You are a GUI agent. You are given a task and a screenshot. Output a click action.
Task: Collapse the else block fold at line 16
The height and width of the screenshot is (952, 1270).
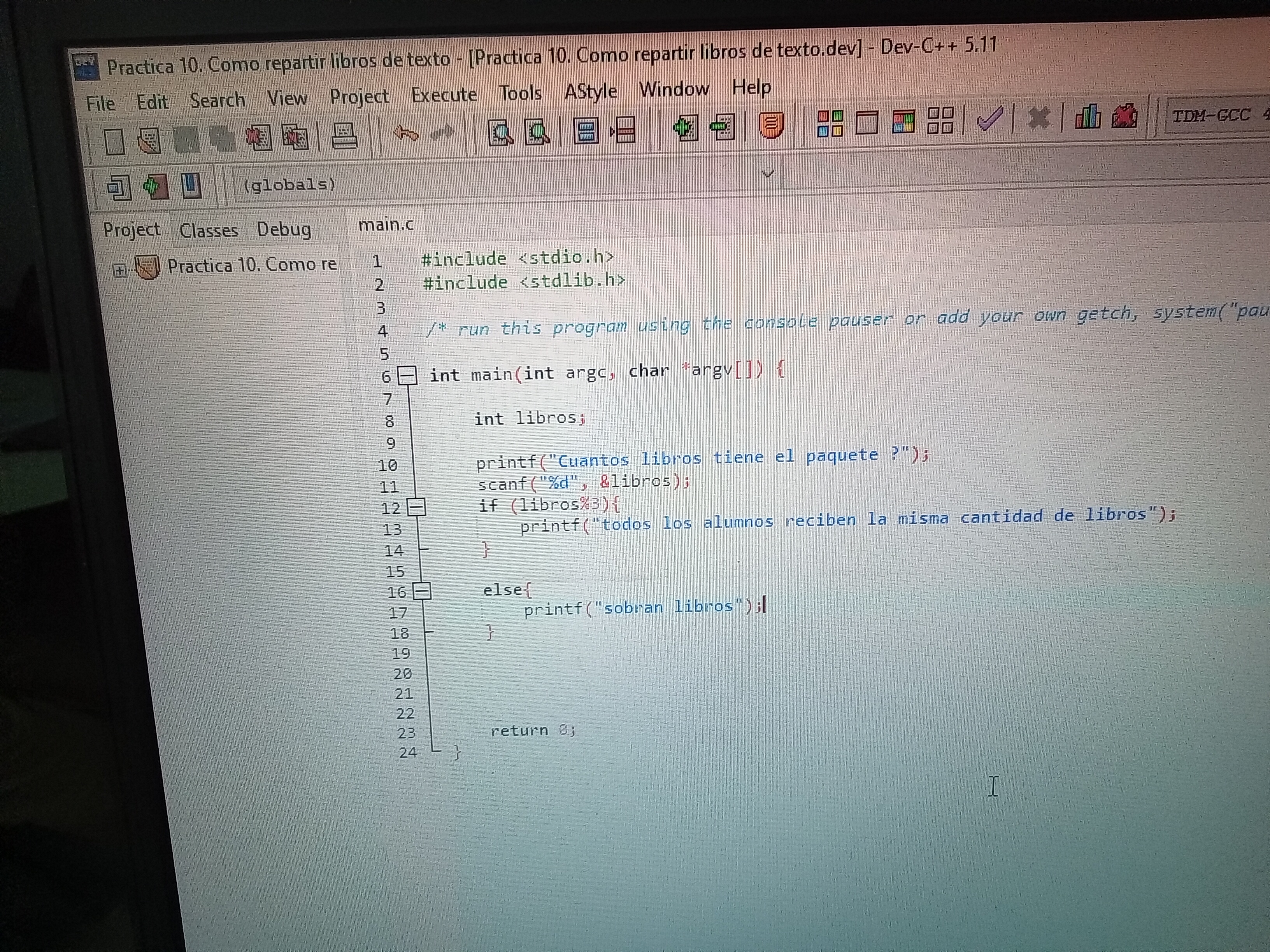[x=422, y=591]
